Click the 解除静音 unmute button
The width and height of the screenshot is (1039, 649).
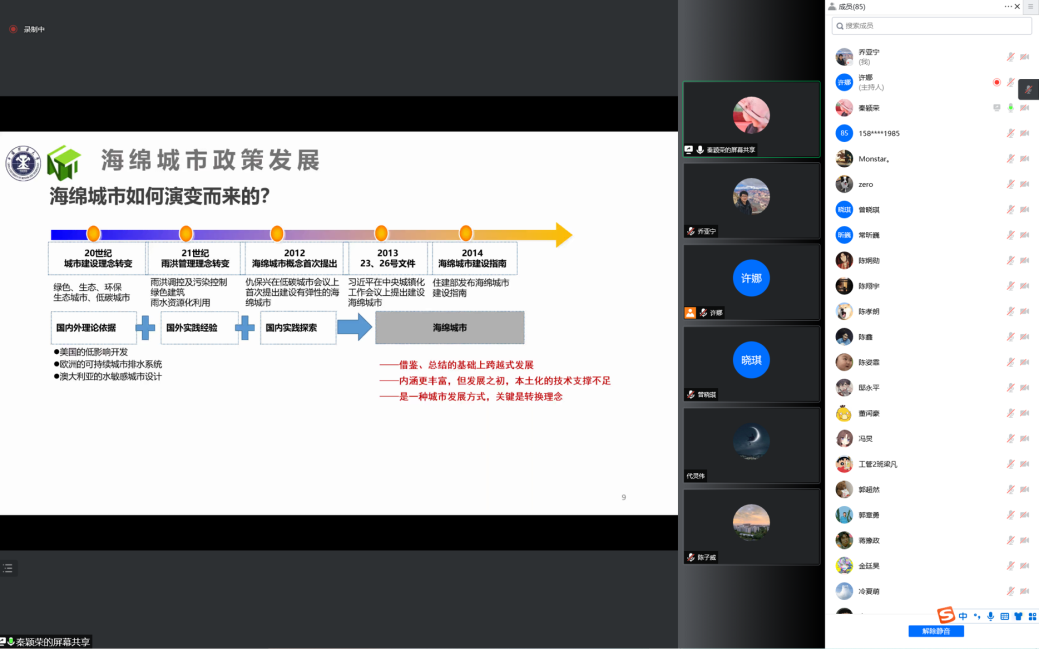[936, 631]
